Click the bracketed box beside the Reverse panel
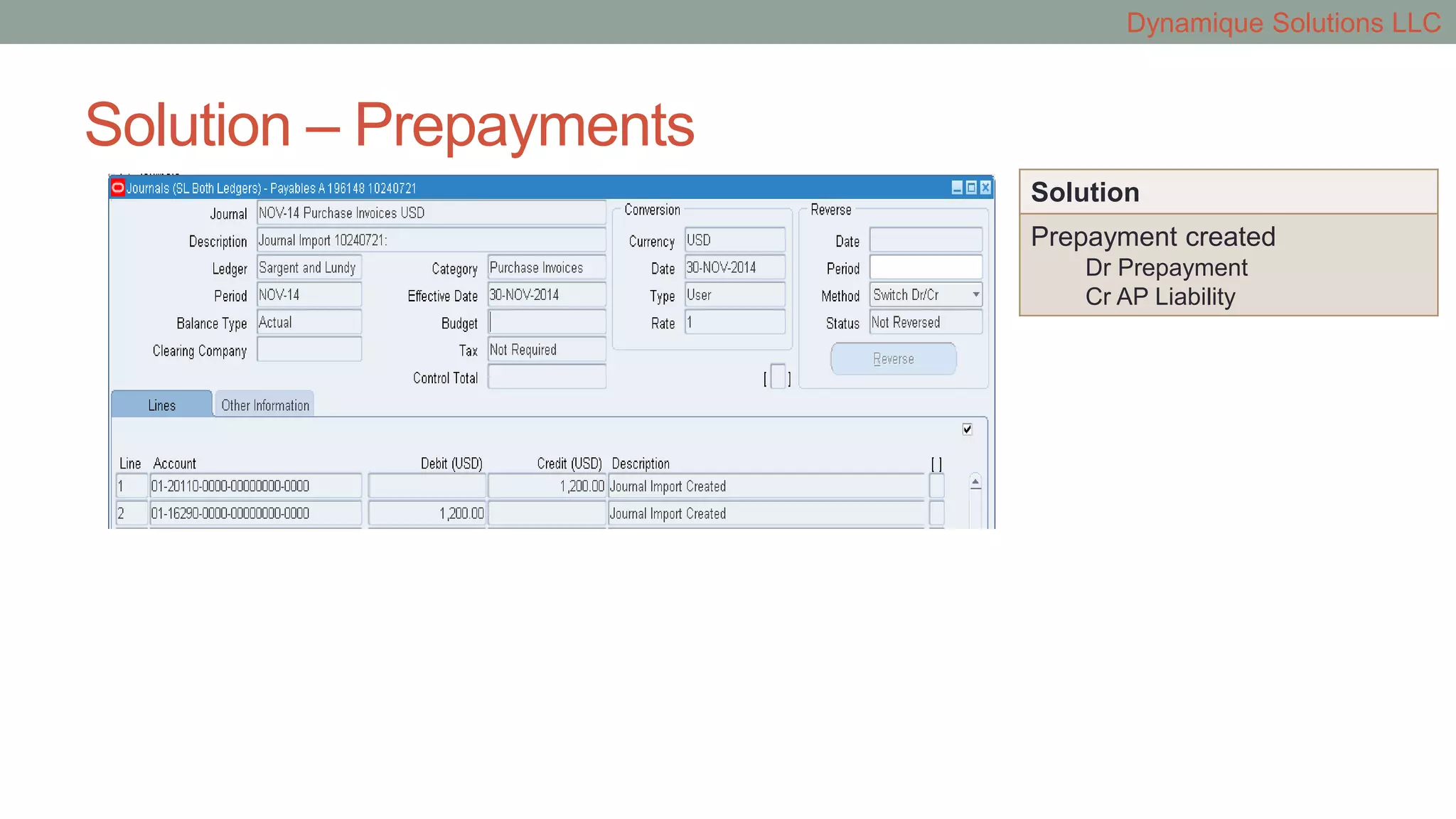 click(778, 377)
